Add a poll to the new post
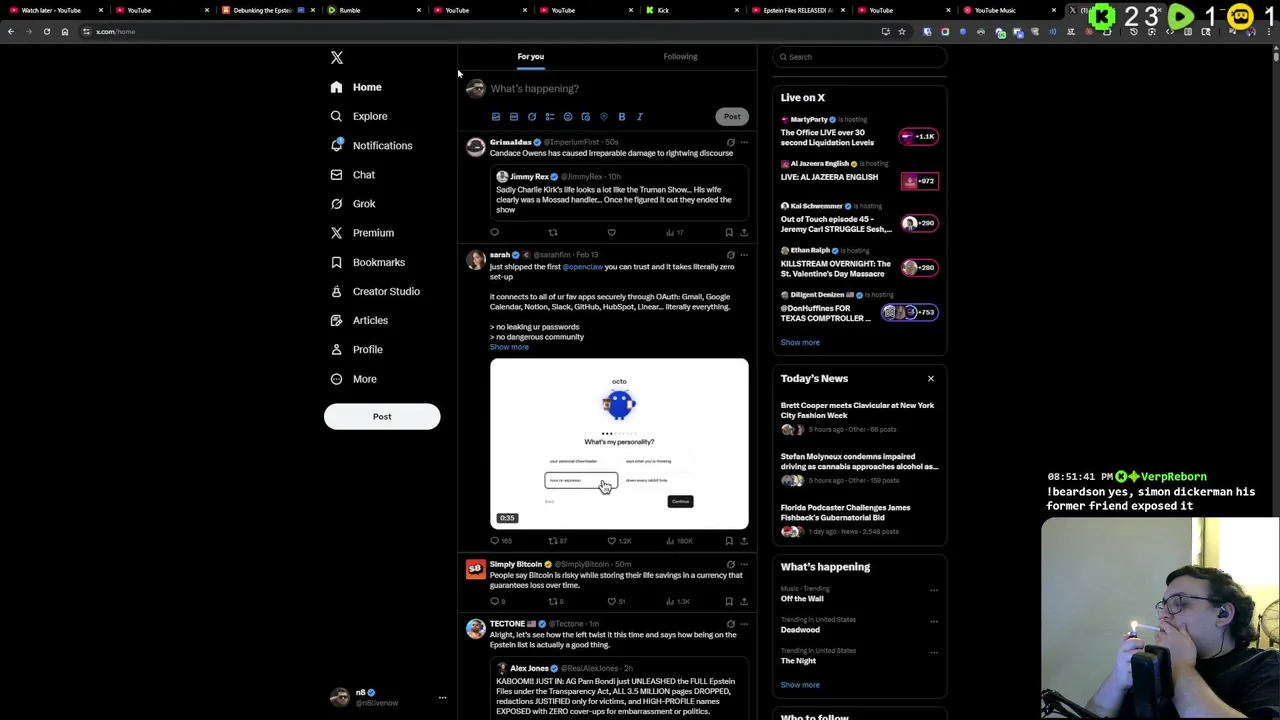 click(x=550, y=117)
